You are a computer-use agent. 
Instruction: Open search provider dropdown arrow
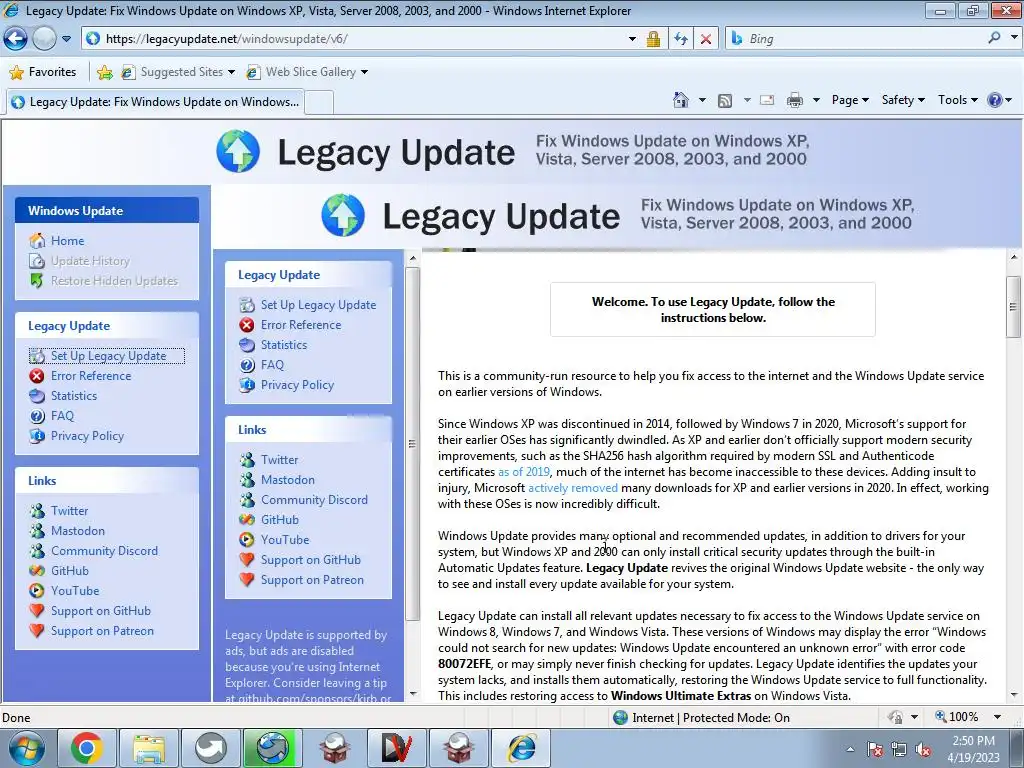[1014, 38]
